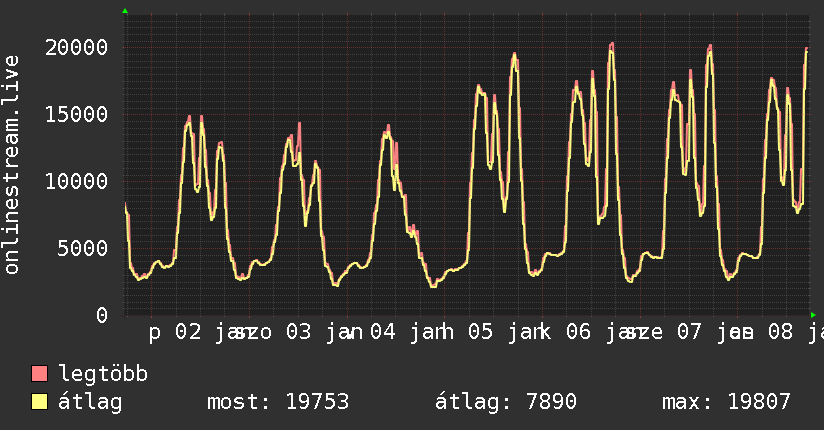Select the 'legtöbb' legend label
824x430 pixels.
(x=103, y=374)
